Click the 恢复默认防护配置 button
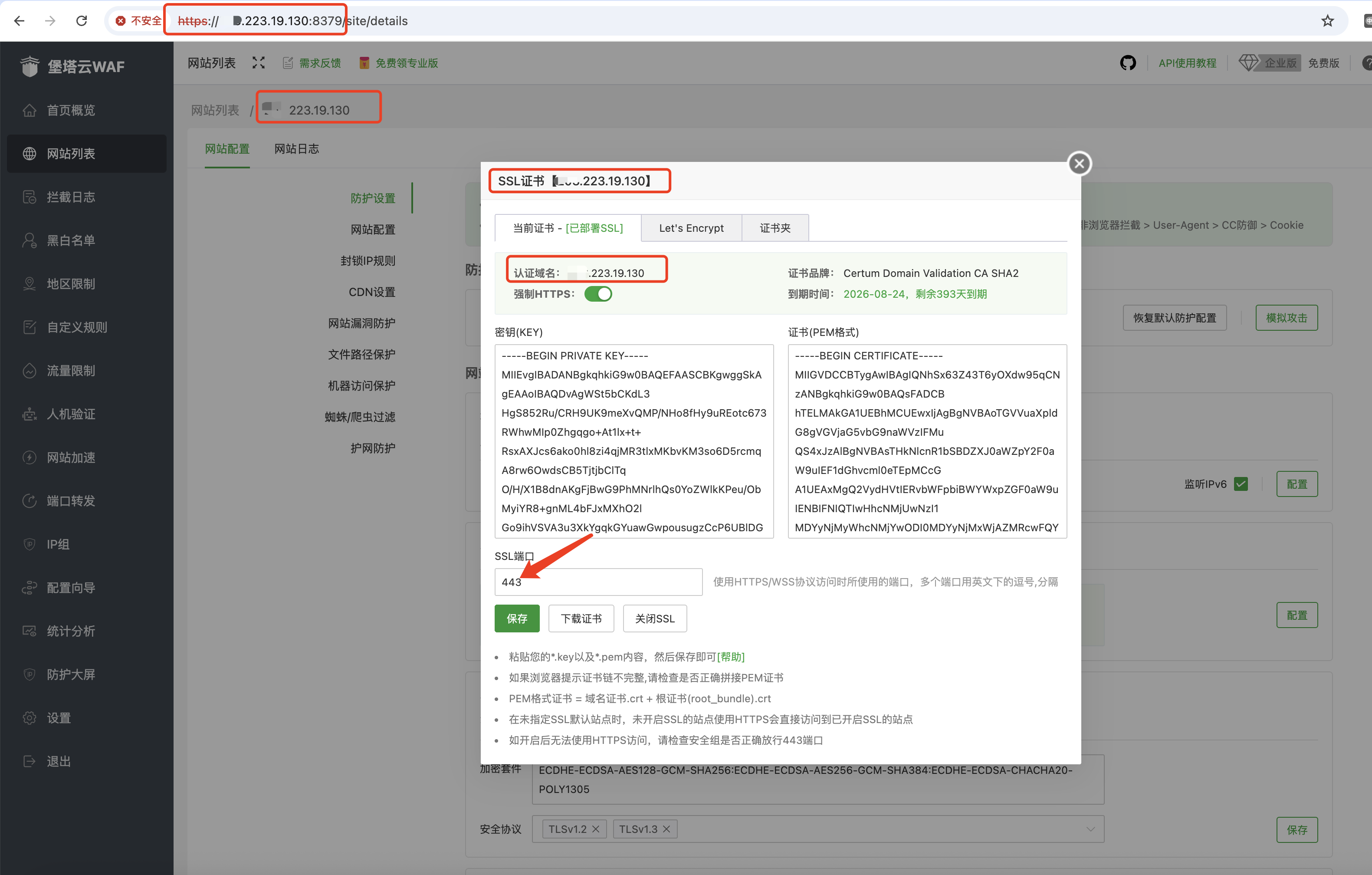Screen dimensions: 1372x875 coord(1174,318)
